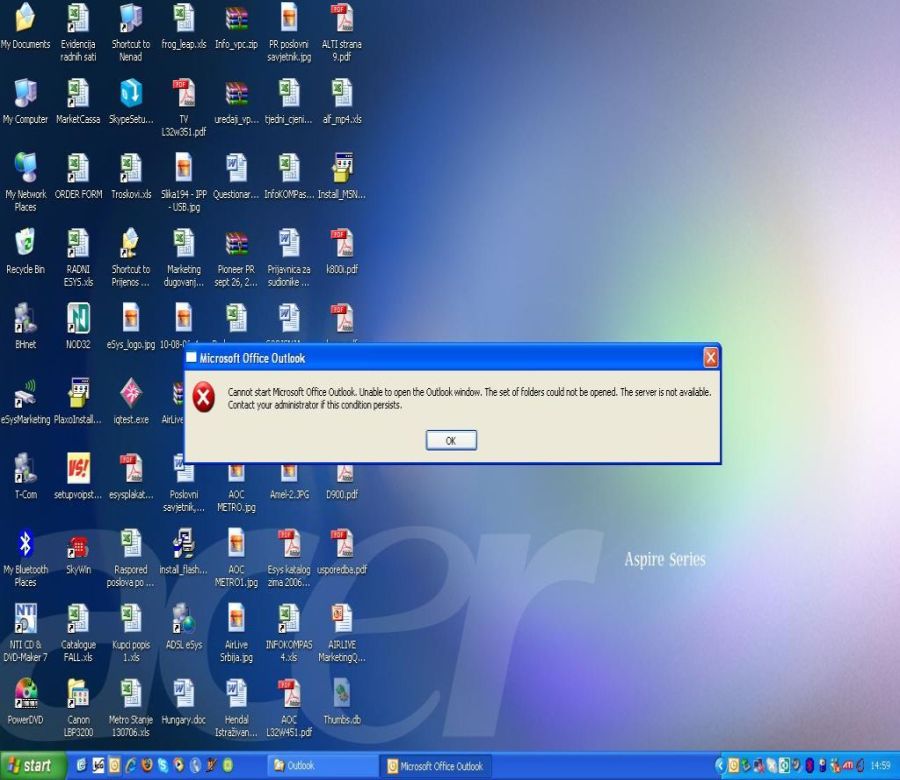Image resolution: width=900 pixels, height=780 pixels.
Task: Select the D900.pdf file
Action: (x=342, y=482)
